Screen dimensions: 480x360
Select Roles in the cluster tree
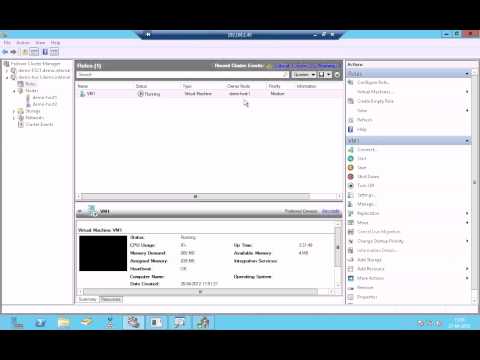pos(30,84)
